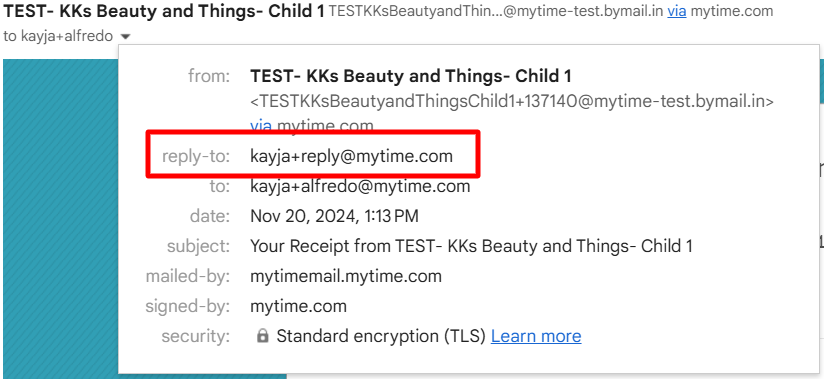824x379 pixels.
Task: Click the date Nov 20, 2024 value
Action: 334,216
